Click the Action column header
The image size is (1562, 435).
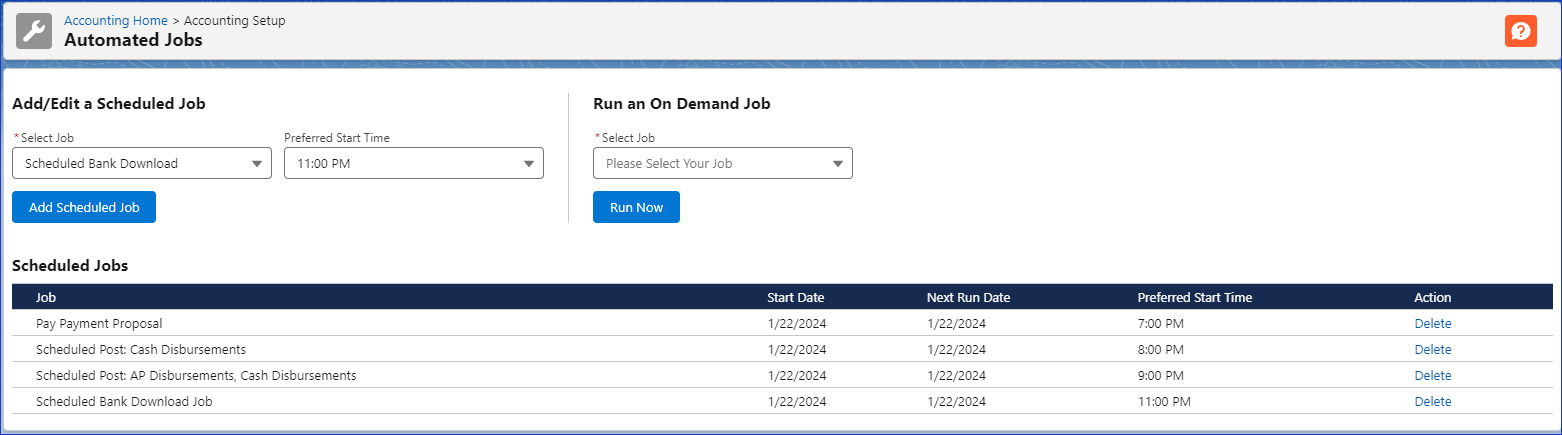point(1432,297)
